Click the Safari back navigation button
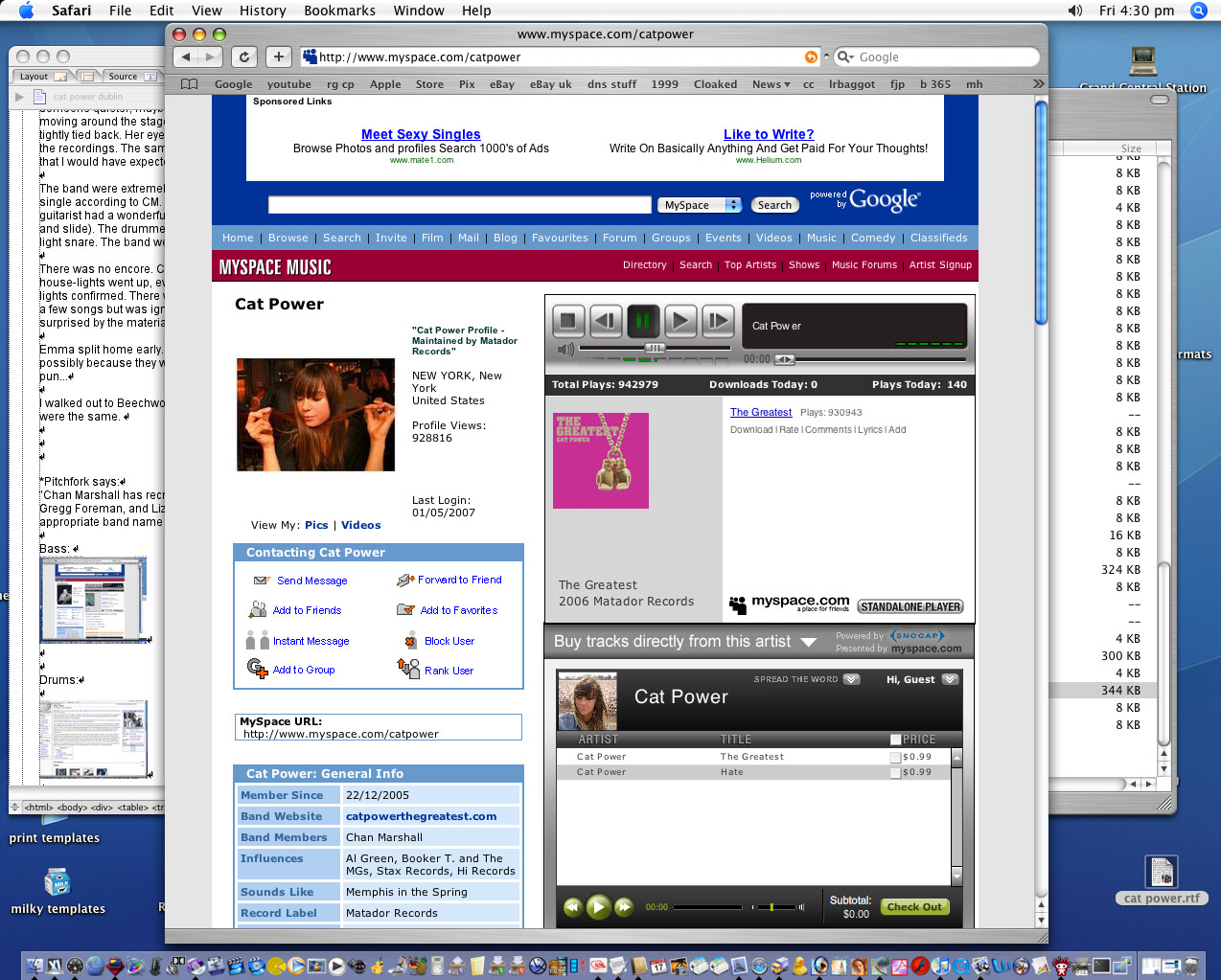 (186, 57)
